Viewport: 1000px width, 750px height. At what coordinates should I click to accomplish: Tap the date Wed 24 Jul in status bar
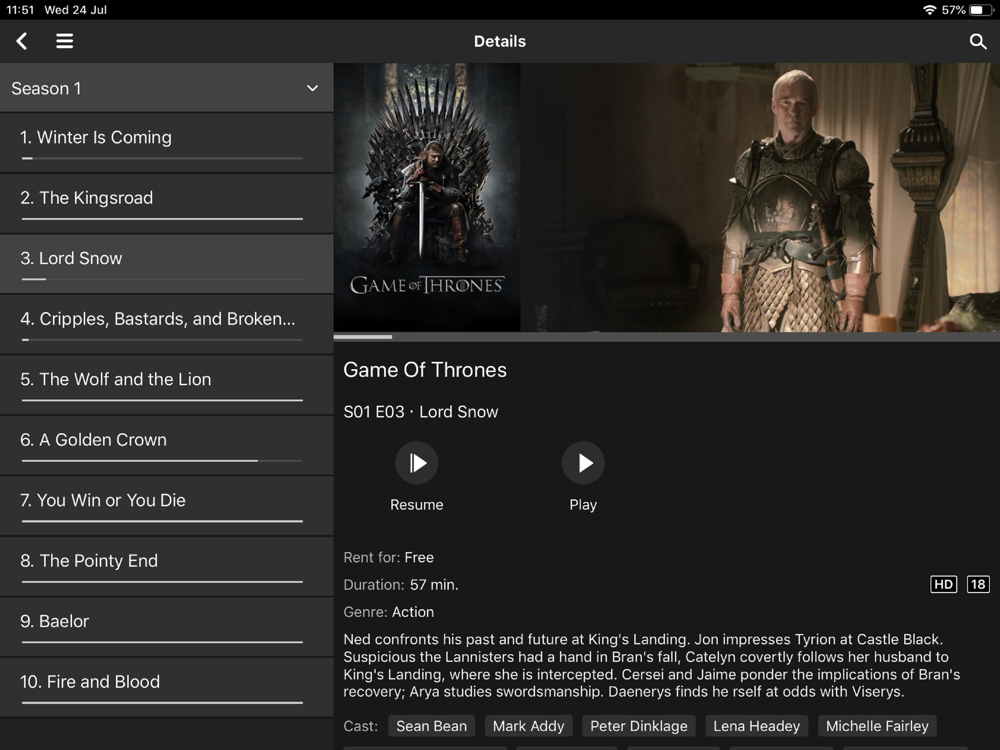click(75, 10)
